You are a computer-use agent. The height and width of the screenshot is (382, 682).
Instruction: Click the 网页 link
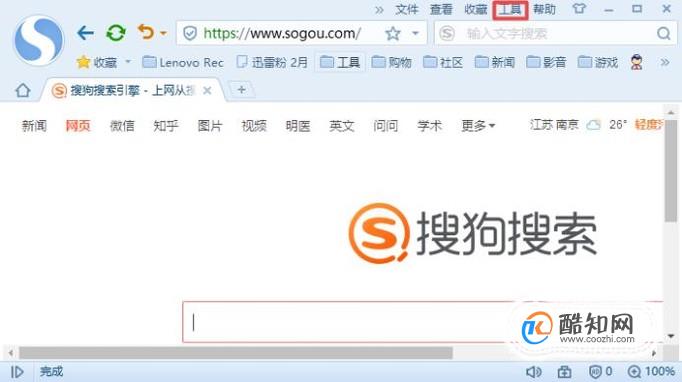tap(78, 126)
